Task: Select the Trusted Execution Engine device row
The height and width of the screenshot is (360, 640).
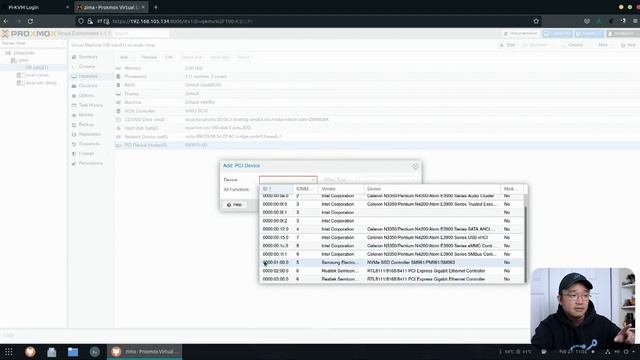Action: (x=392, y=204)
